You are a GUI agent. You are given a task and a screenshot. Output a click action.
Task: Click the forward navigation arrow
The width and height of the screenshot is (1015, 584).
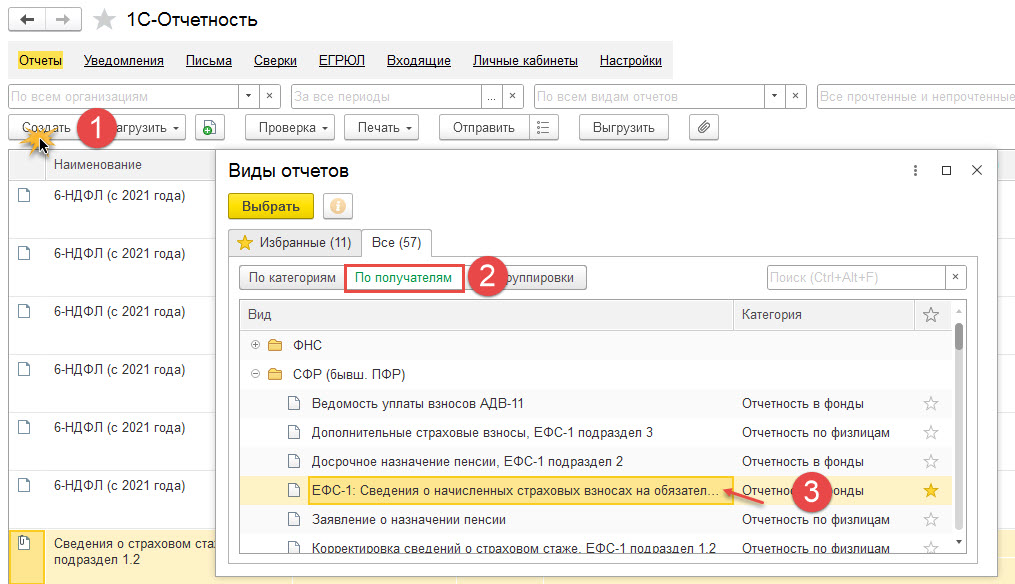[x=63, y=20]
